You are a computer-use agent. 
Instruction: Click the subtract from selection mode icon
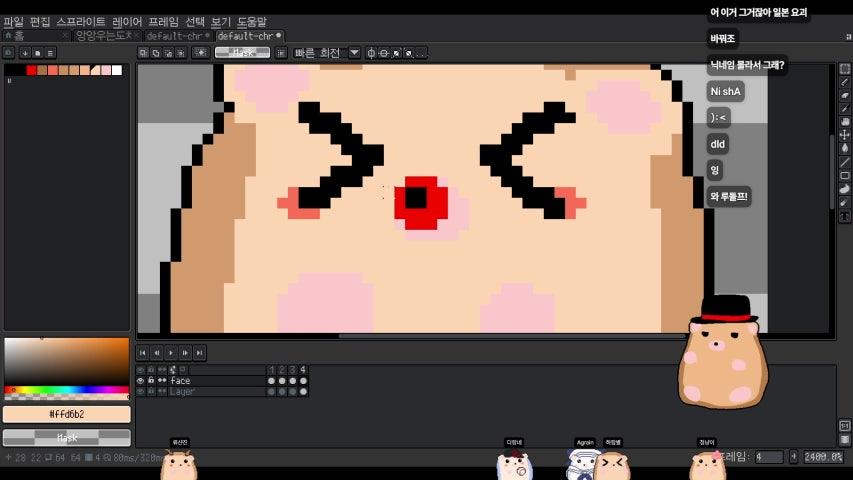point(168,53)
